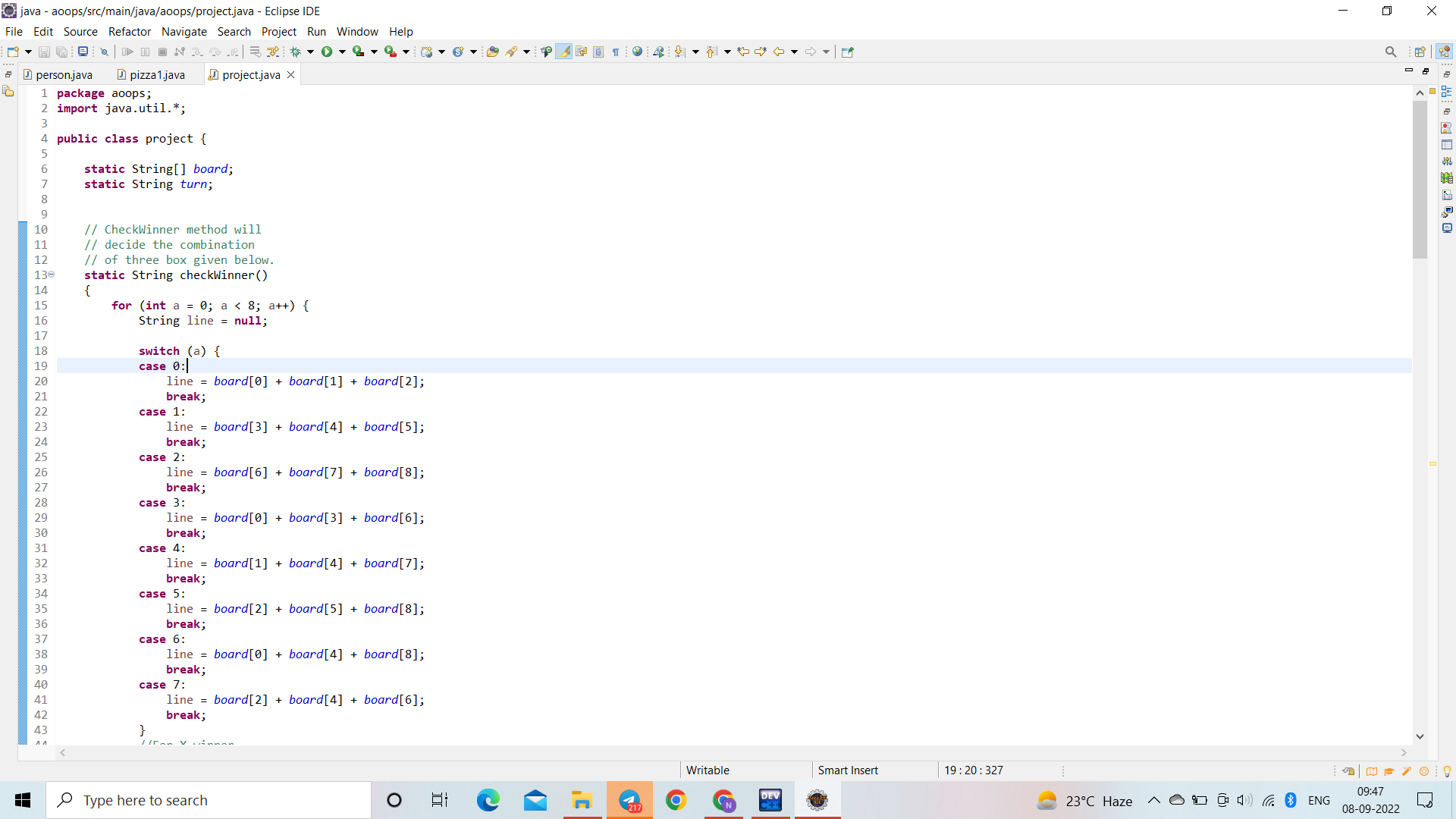Click the Last Edit Location icon
Image resolution: width=1456 pixels, height=819 pixels.
tap(743, 52)
